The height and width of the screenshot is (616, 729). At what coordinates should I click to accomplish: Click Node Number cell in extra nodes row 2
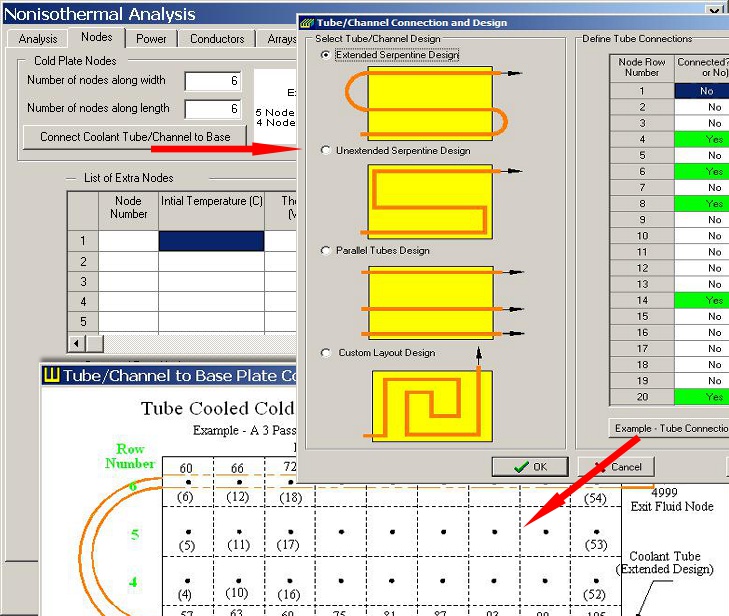128,261
